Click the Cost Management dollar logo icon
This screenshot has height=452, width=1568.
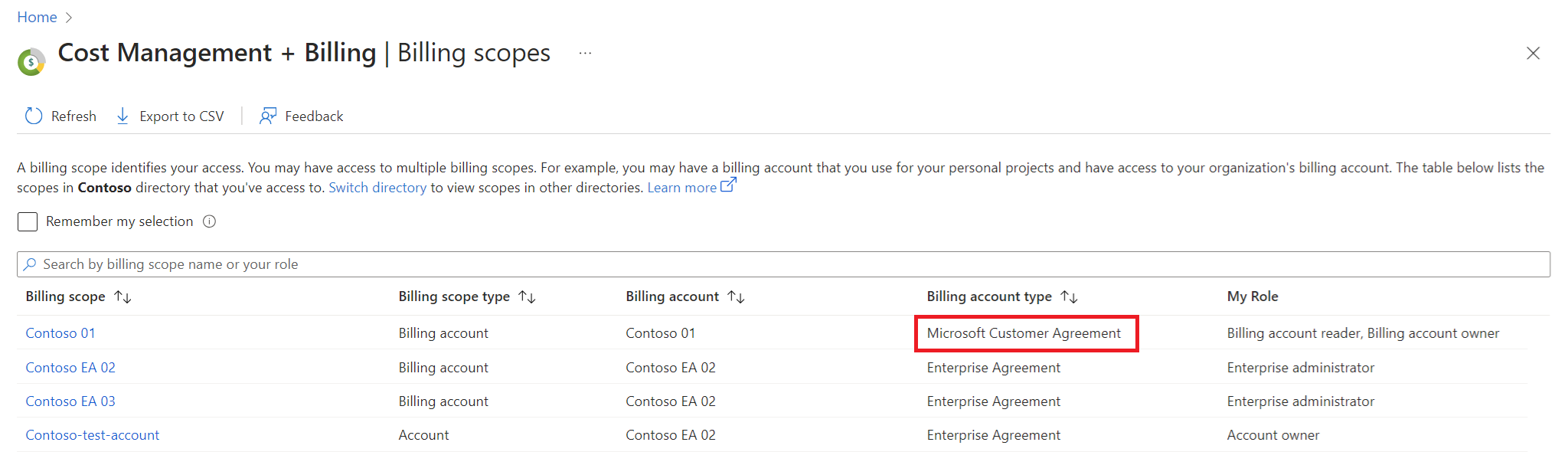point(31,62)
